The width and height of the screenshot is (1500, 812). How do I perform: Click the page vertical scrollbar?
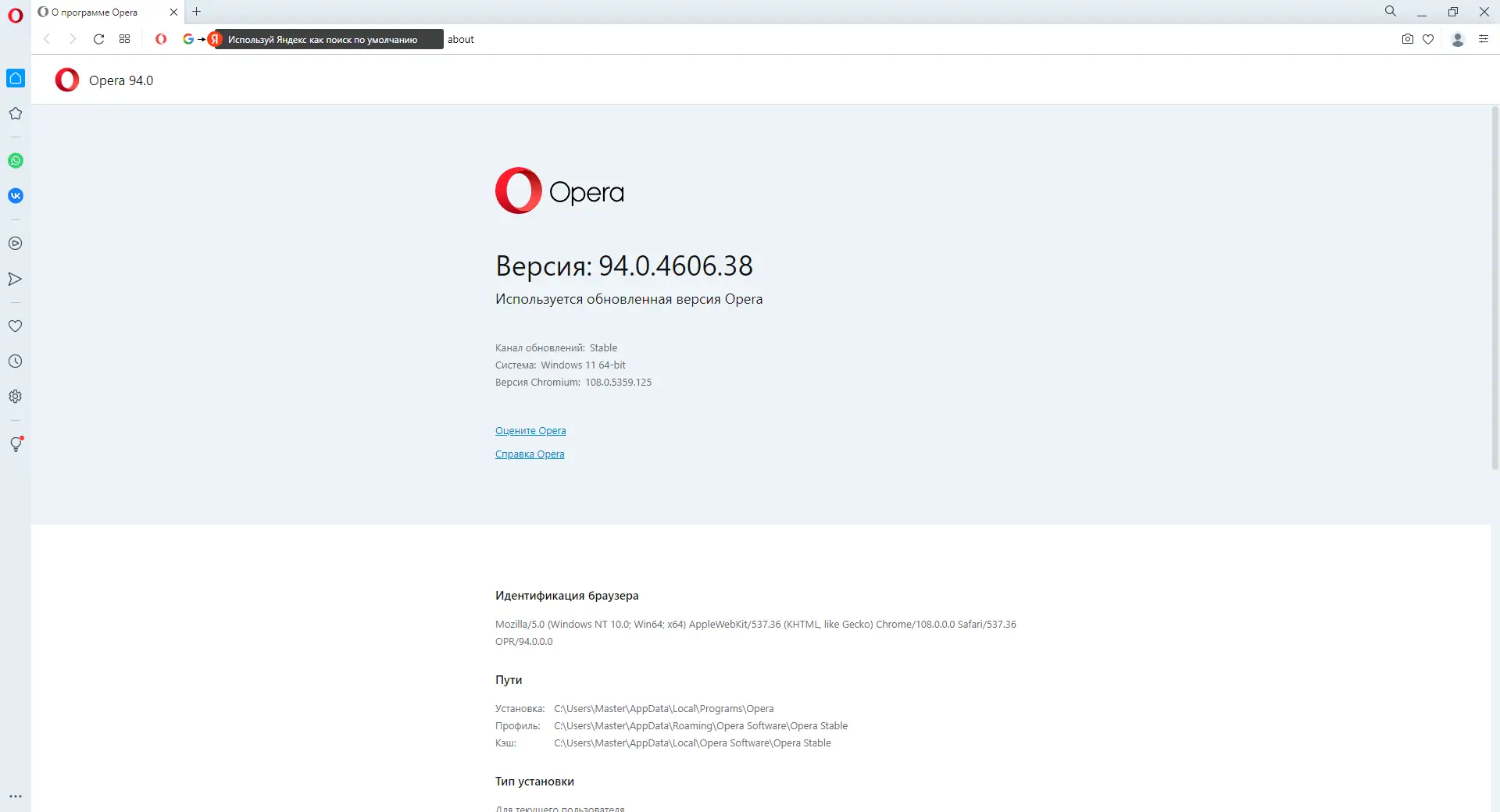pos(1495,289)
